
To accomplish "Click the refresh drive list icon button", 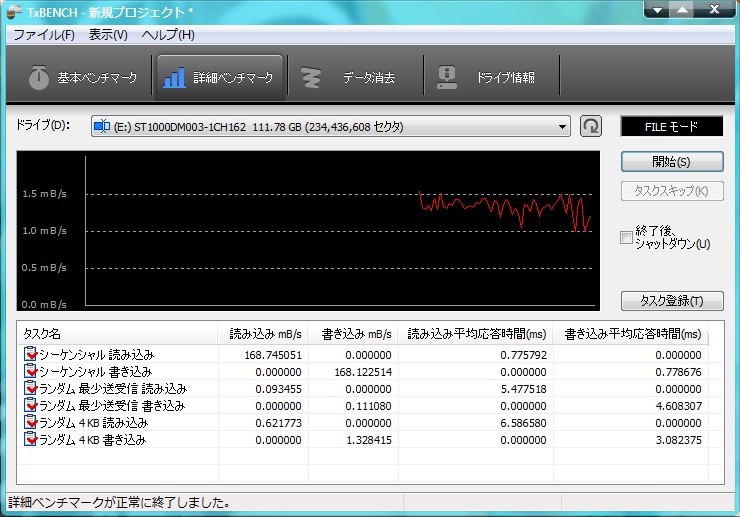I will 591,126.
